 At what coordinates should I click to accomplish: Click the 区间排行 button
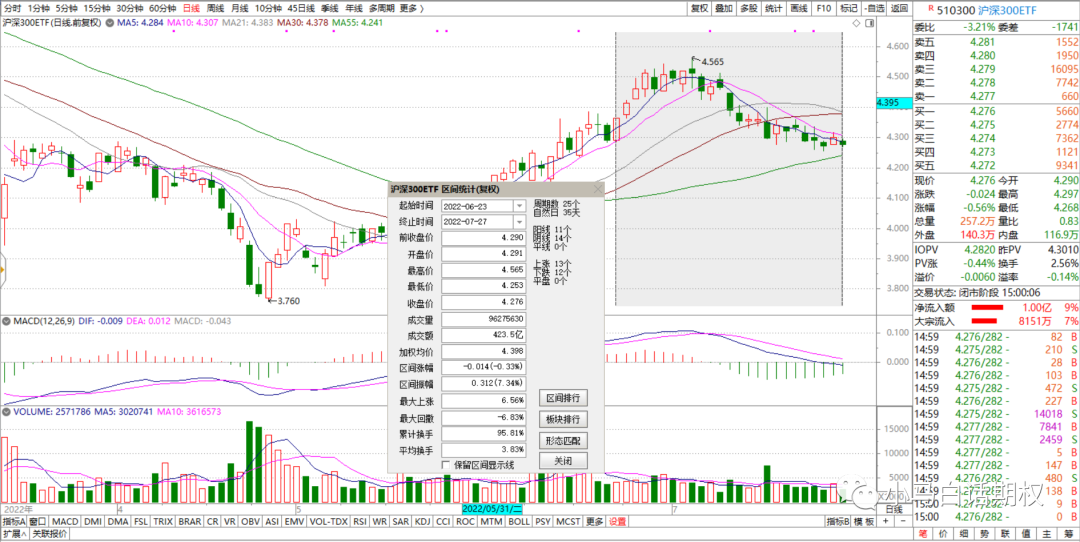[x=563, y=398]
